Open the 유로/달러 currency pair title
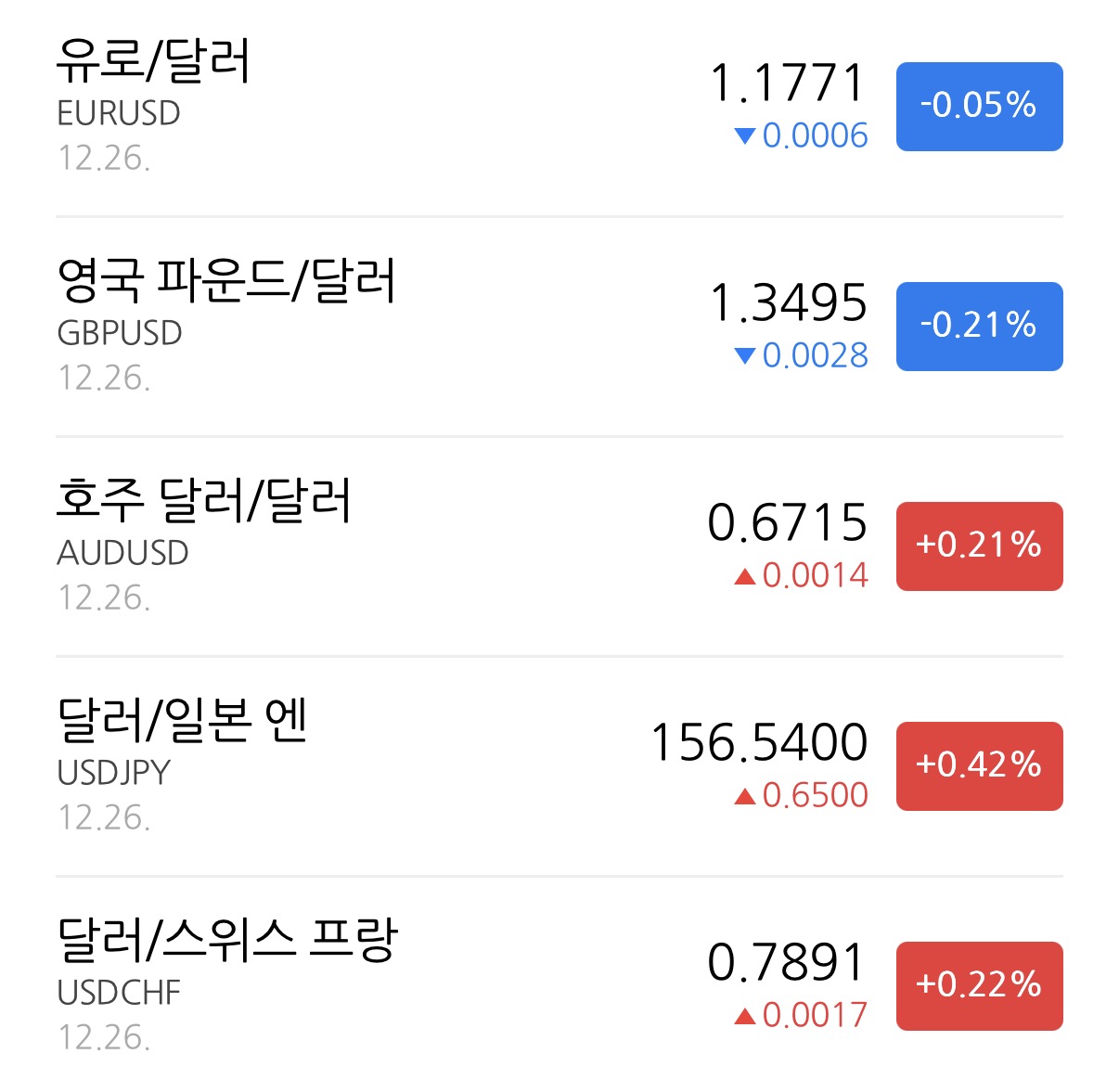This screenshot has width=1119, height=1092. 153,61
